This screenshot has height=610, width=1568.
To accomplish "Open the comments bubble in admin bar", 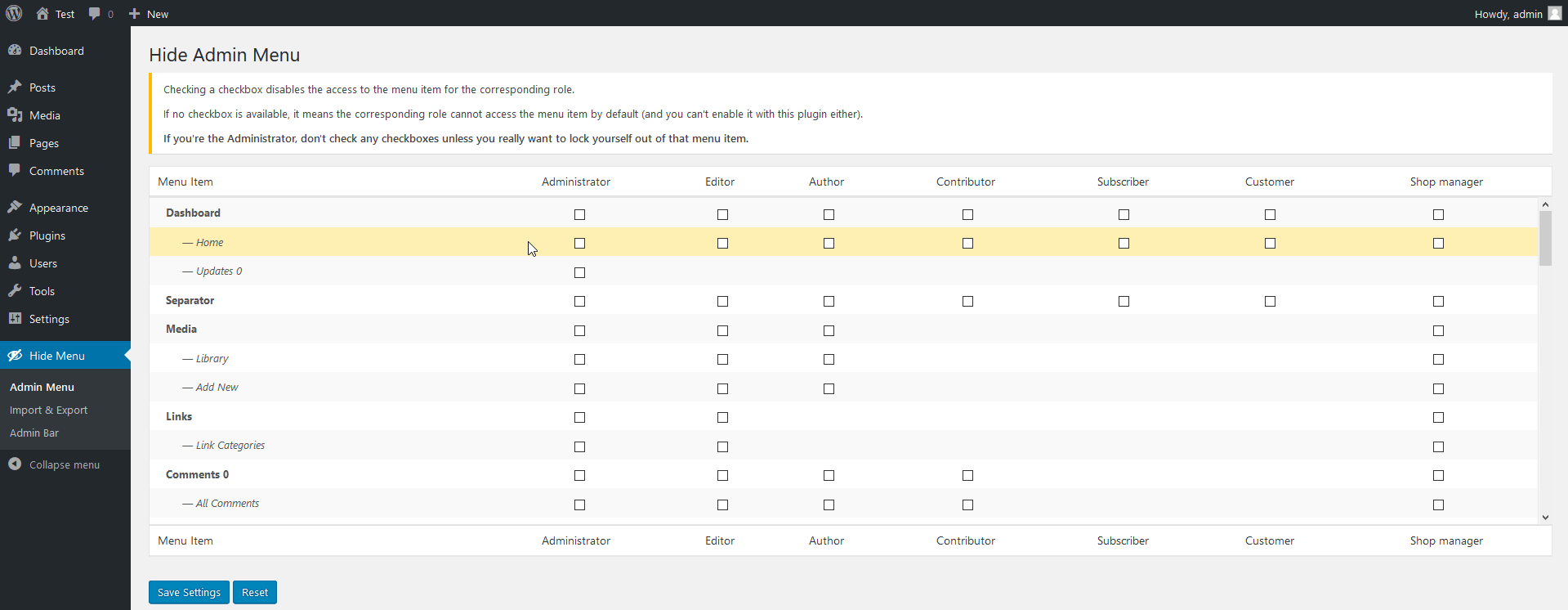I will tap(96, 13).
